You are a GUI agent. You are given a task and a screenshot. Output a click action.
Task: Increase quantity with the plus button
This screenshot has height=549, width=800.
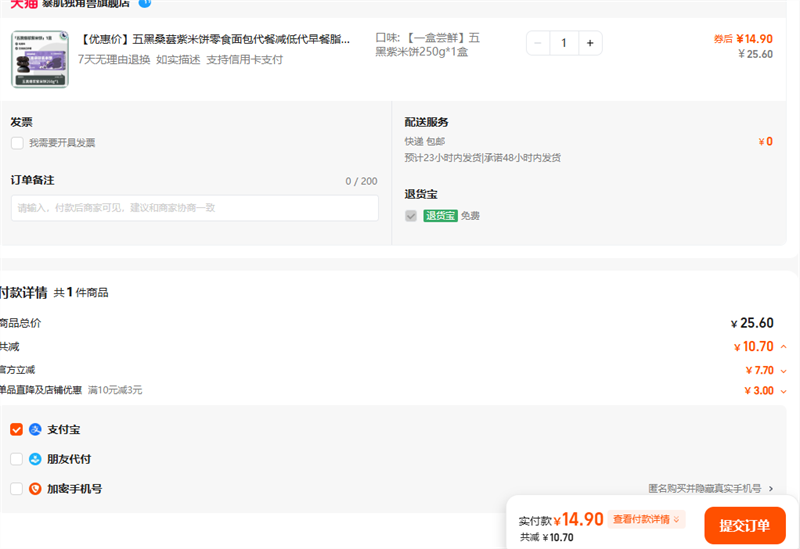coord(590,43)
